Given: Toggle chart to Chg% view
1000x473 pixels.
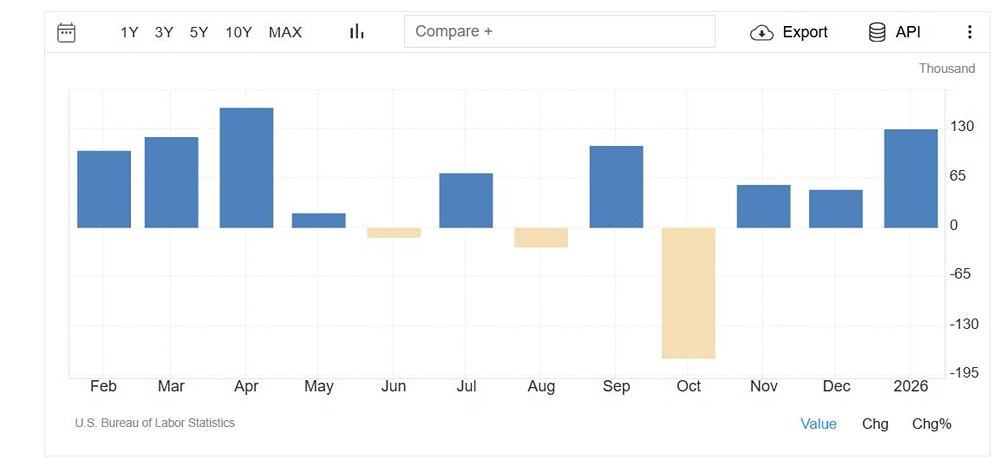Looking at the screenshot, I should tap(931, 424).
